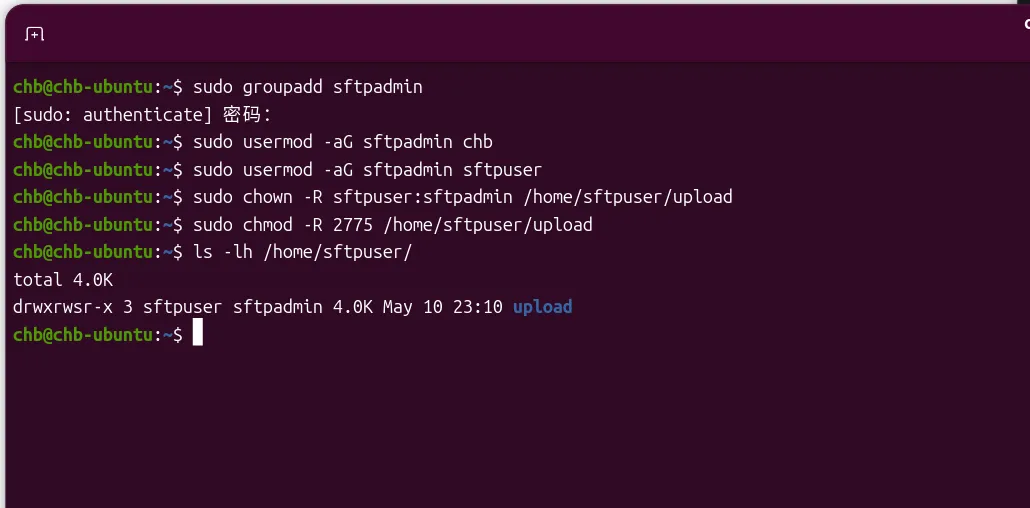Click the 'ls -lh /home/sftpuser/' command
This screenshot has height=508, width=1030.
pos(303,252)
